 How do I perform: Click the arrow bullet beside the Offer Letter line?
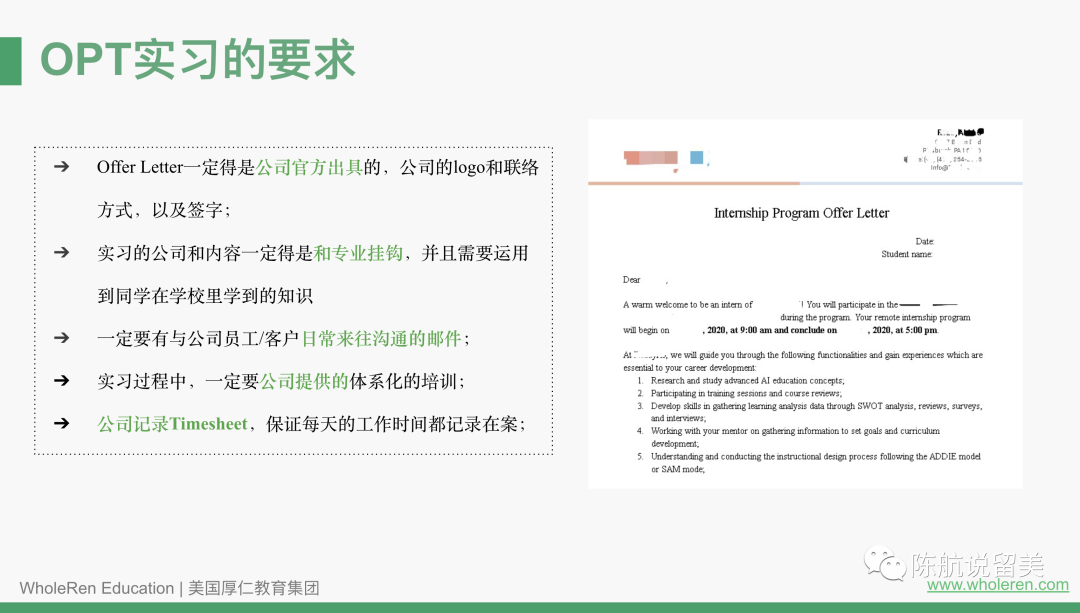click(x=62, y=167)
